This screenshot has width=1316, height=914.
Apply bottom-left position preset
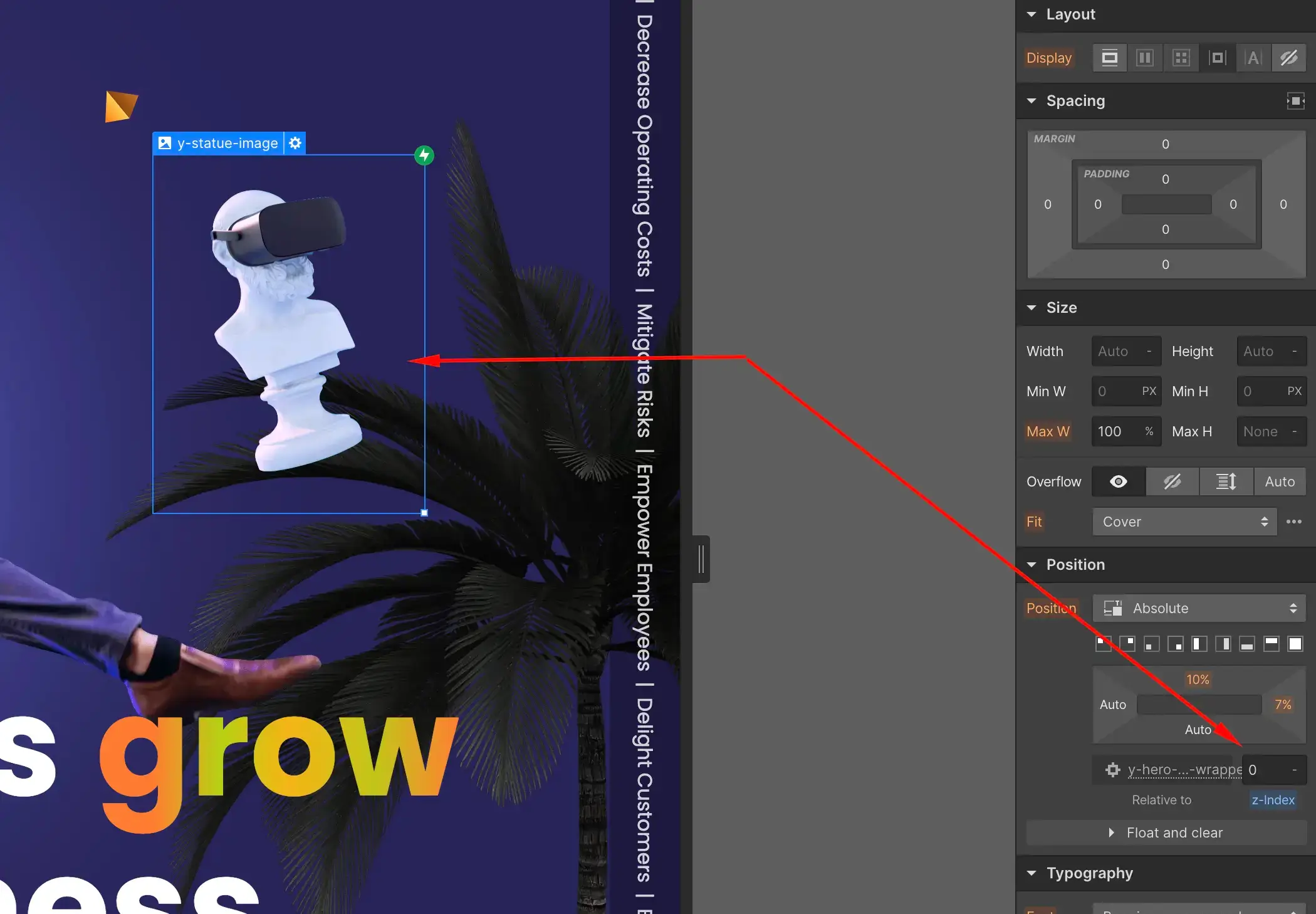coord(1151,644)
